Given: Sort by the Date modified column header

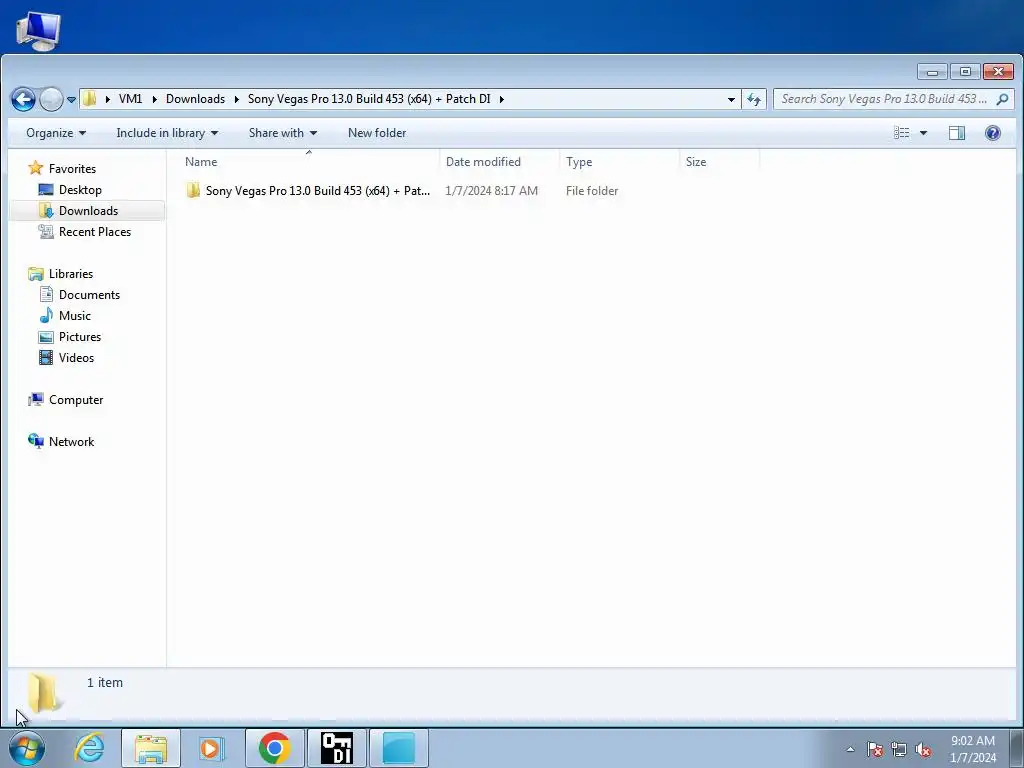Looking at the screenshot, I should pos(499,161).
